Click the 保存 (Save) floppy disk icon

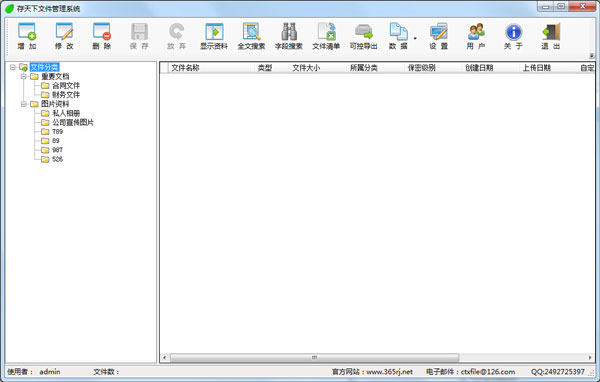139,32
